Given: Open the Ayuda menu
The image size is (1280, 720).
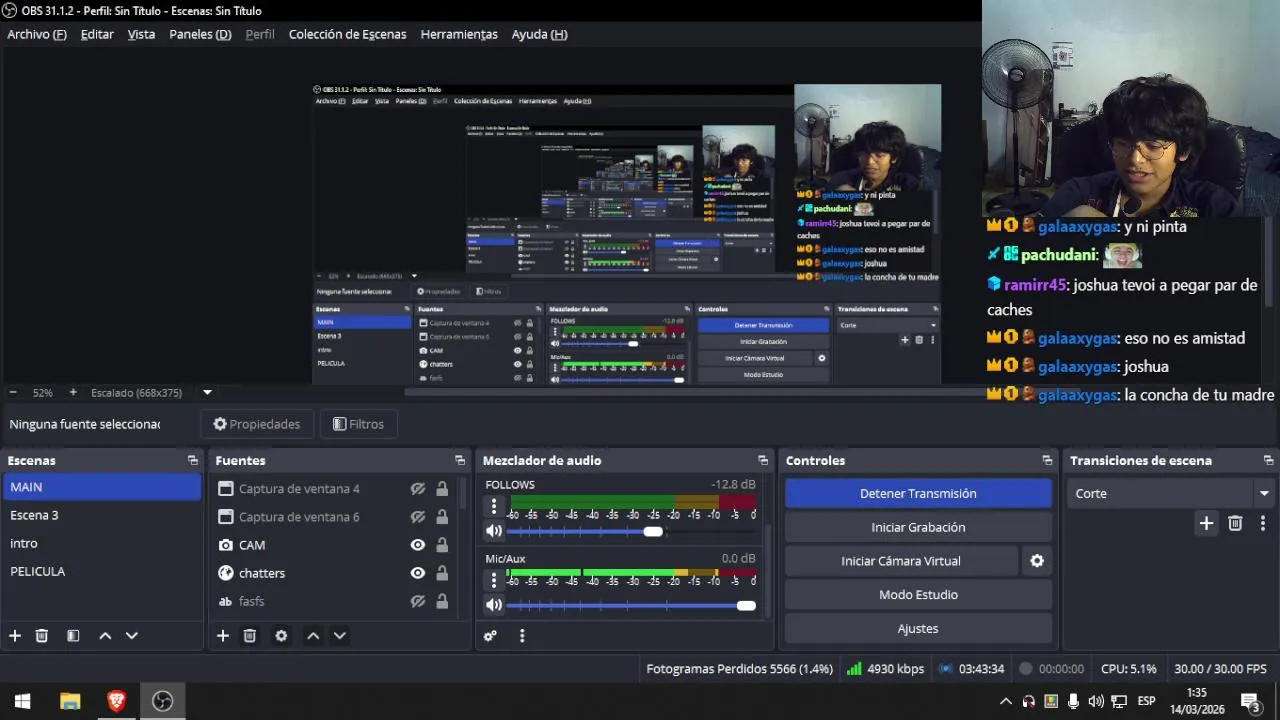Looking at the screenshot, I should [x=540, y=34].
